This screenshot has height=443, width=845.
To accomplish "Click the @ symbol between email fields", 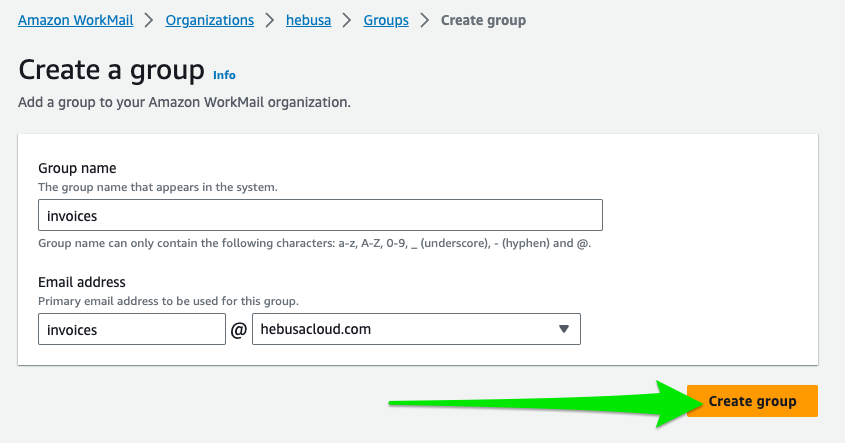I will (239, 330).
